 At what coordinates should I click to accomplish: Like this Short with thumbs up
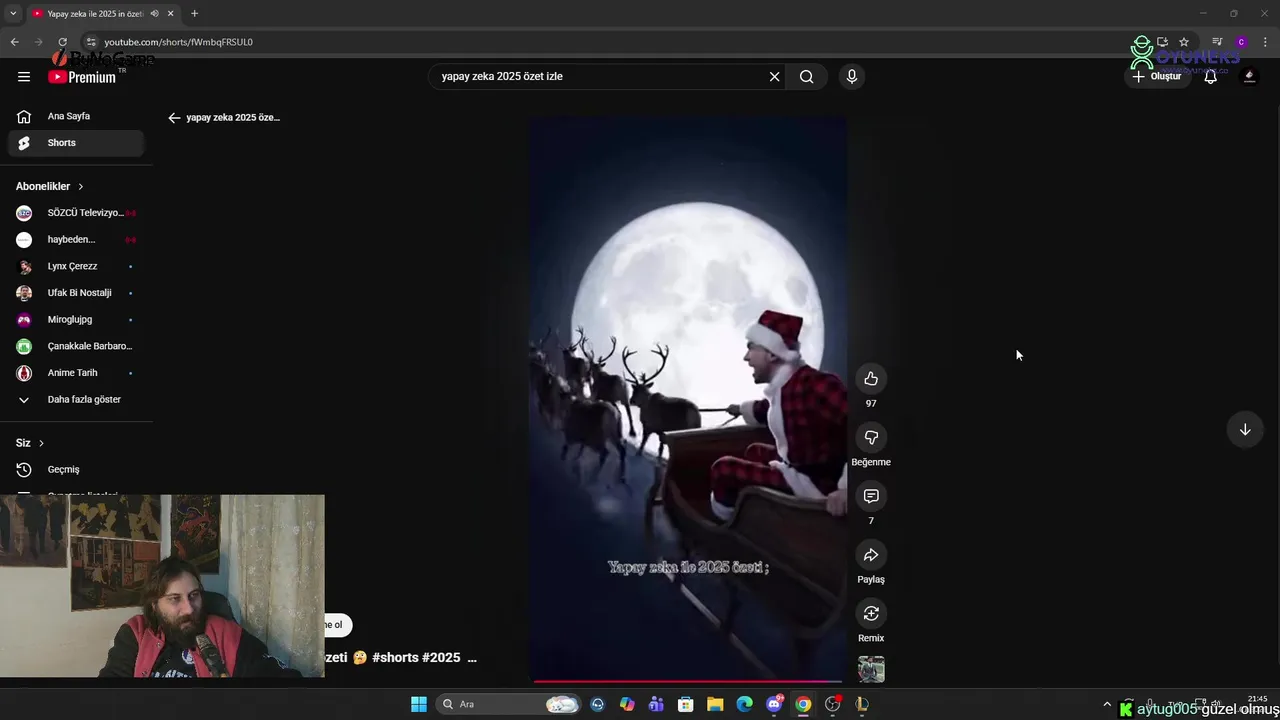tap(871, 379)
